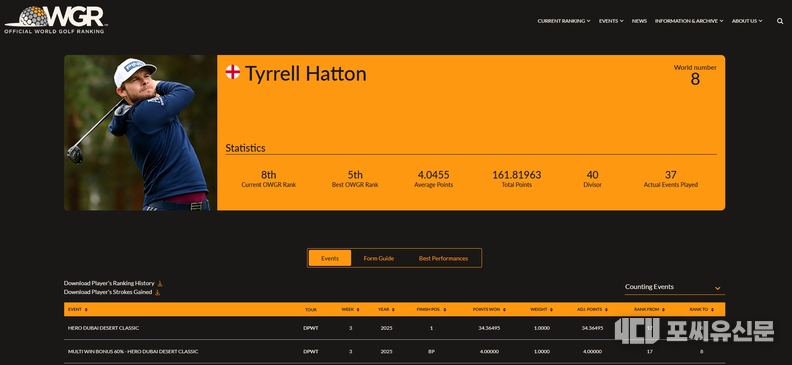
Task: Open the Counting Events dropdown
Action: point(674,287)
